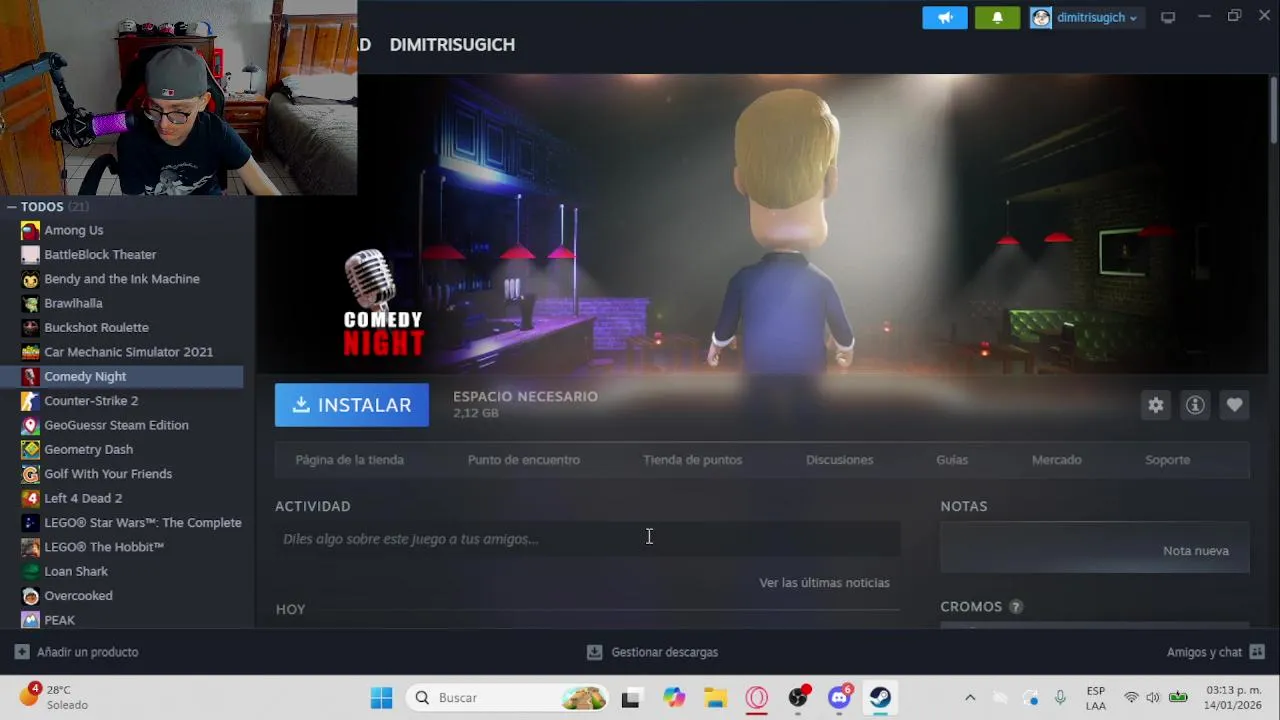Add Comedy Night to favorites heart
This screenshot has height=720, width=1280.
pyautogui.click(x=1234, y=405)
